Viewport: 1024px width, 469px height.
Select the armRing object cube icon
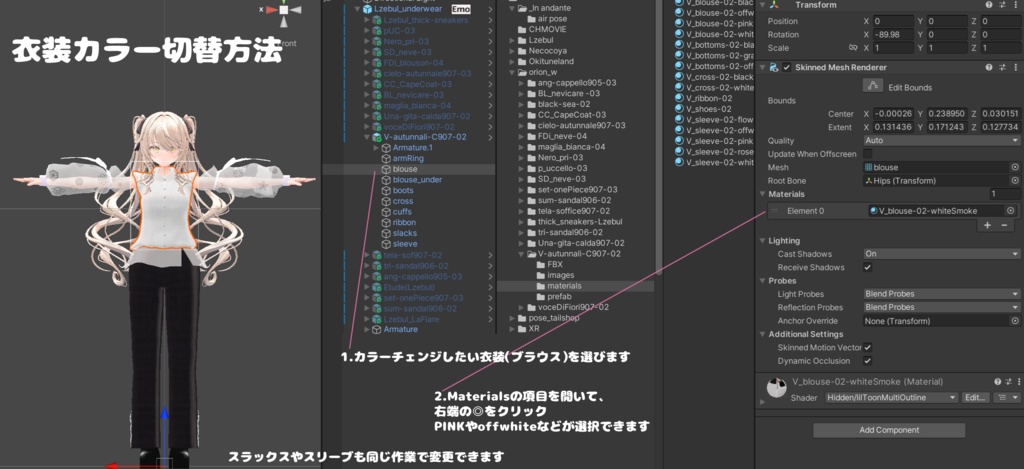point(387,159)
